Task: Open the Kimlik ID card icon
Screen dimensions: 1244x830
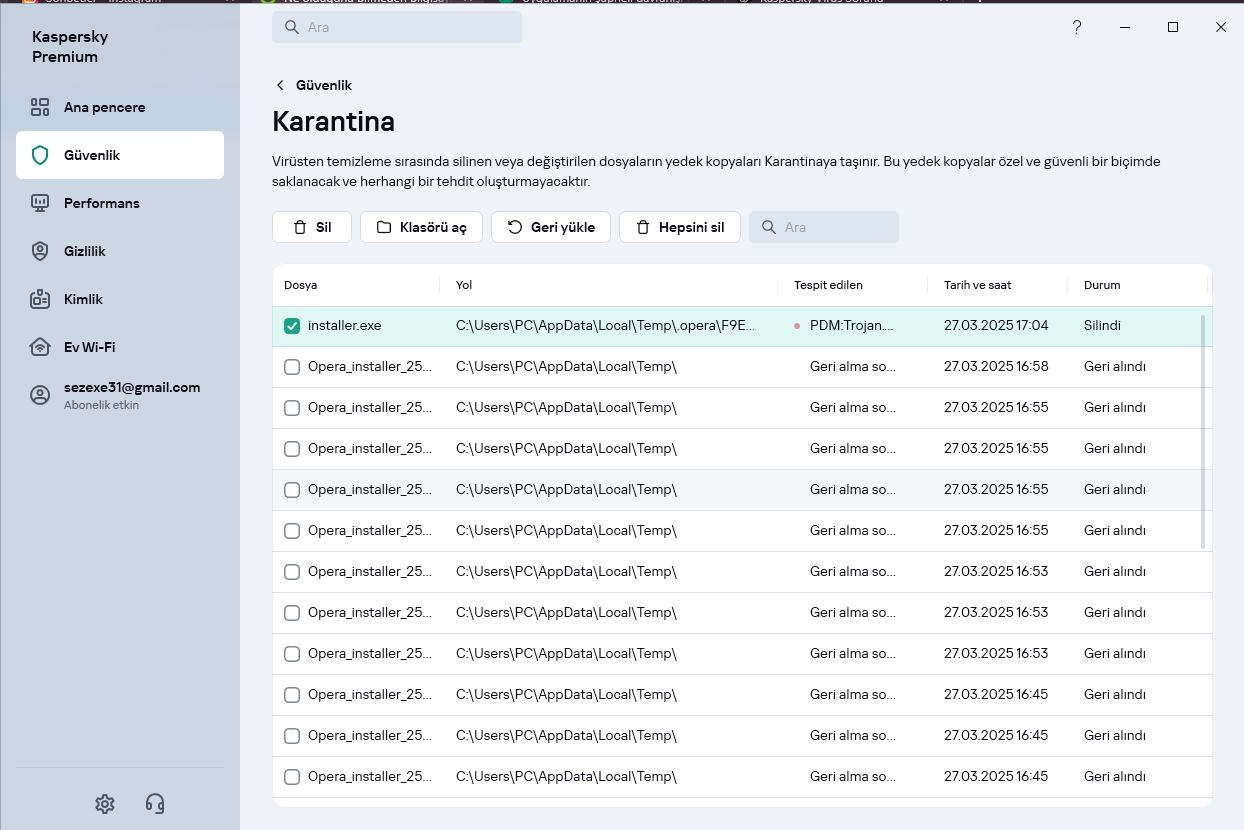Action: [x=40, y=299]
